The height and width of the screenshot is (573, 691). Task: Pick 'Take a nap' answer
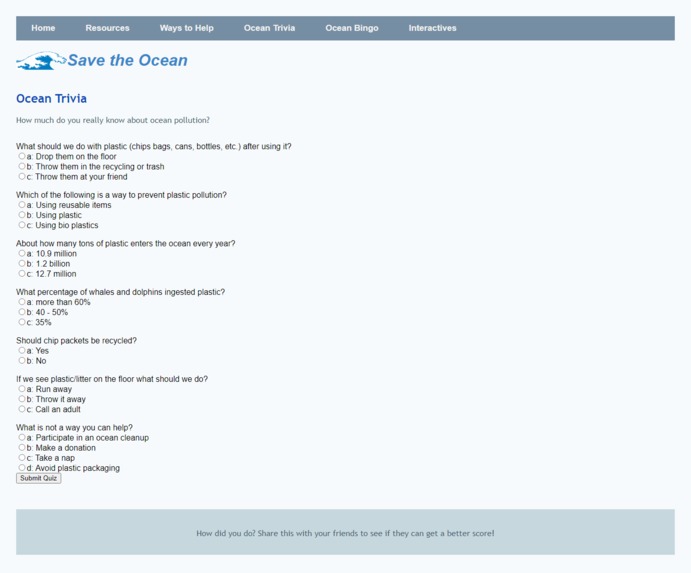22,457
